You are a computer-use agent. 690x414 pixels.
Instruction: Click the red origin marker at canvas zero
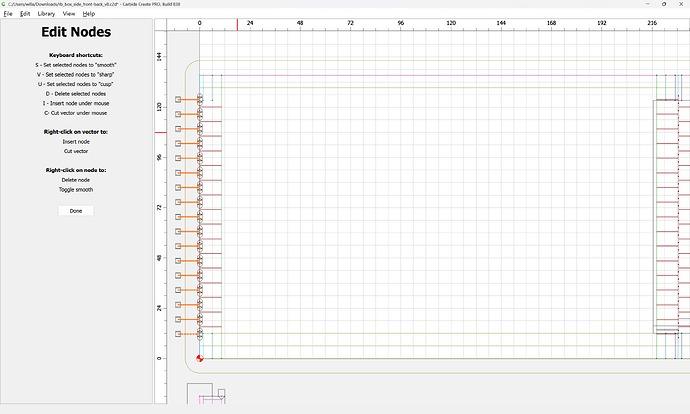tap(200, 358)
